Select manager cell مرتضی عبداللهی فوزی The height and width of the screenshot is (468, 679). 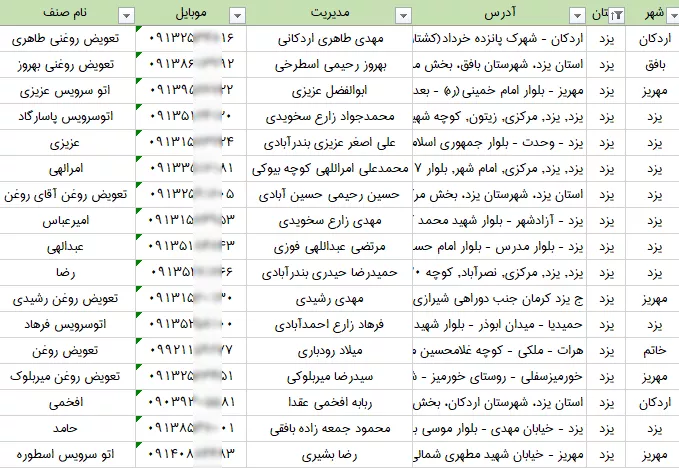point(330,247)
